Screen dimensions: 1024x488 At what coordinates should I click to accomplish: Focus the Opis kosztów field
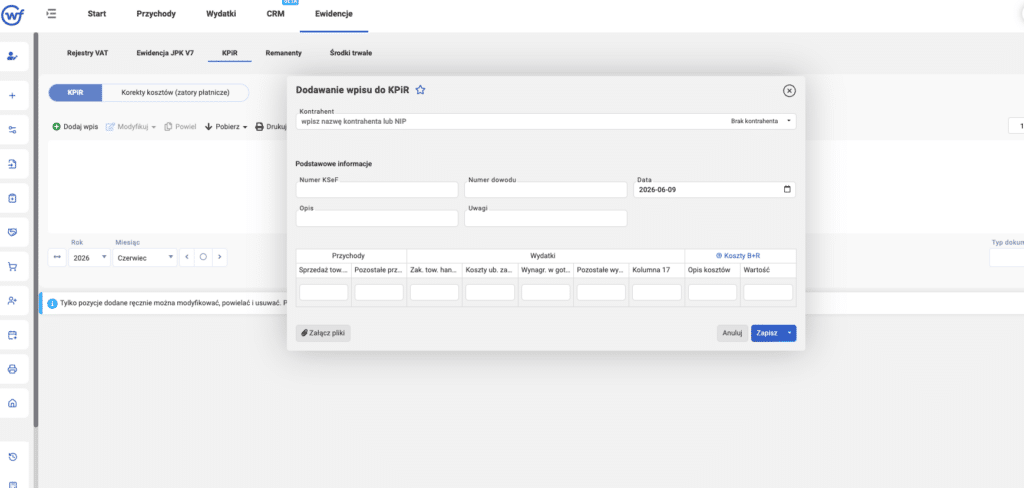click(712, 292)
